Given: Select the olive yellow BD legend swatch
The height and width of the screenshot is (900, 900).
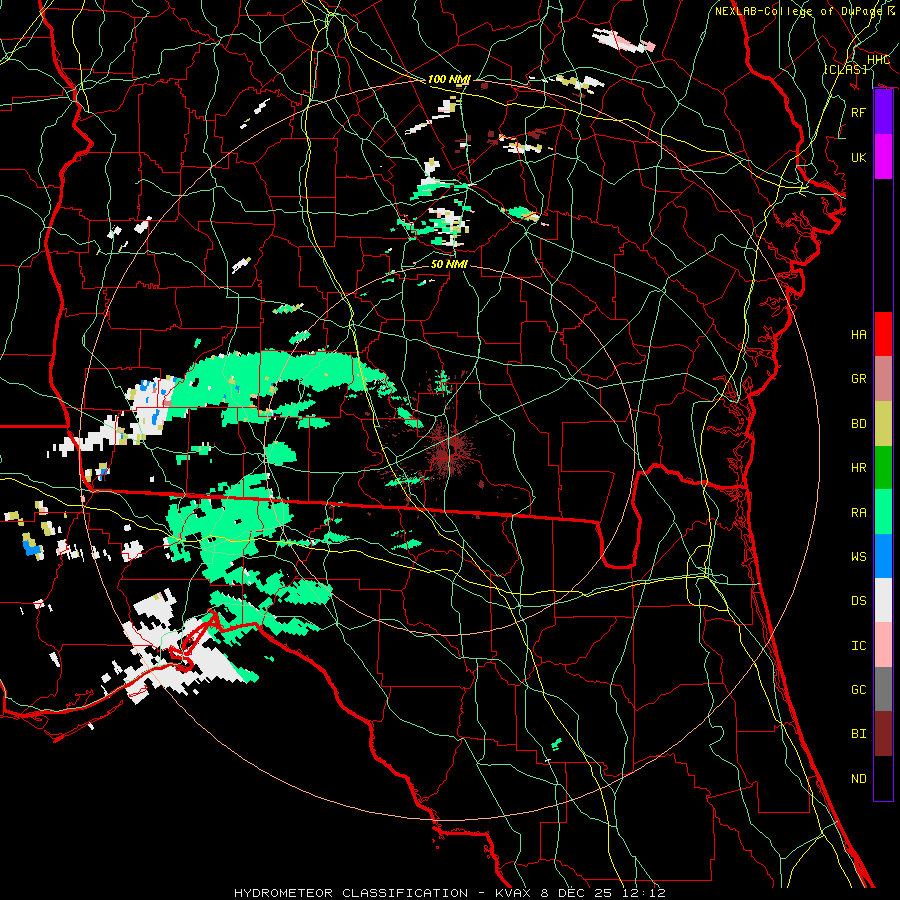Looking at the screenshot, I should pos(883,424).
